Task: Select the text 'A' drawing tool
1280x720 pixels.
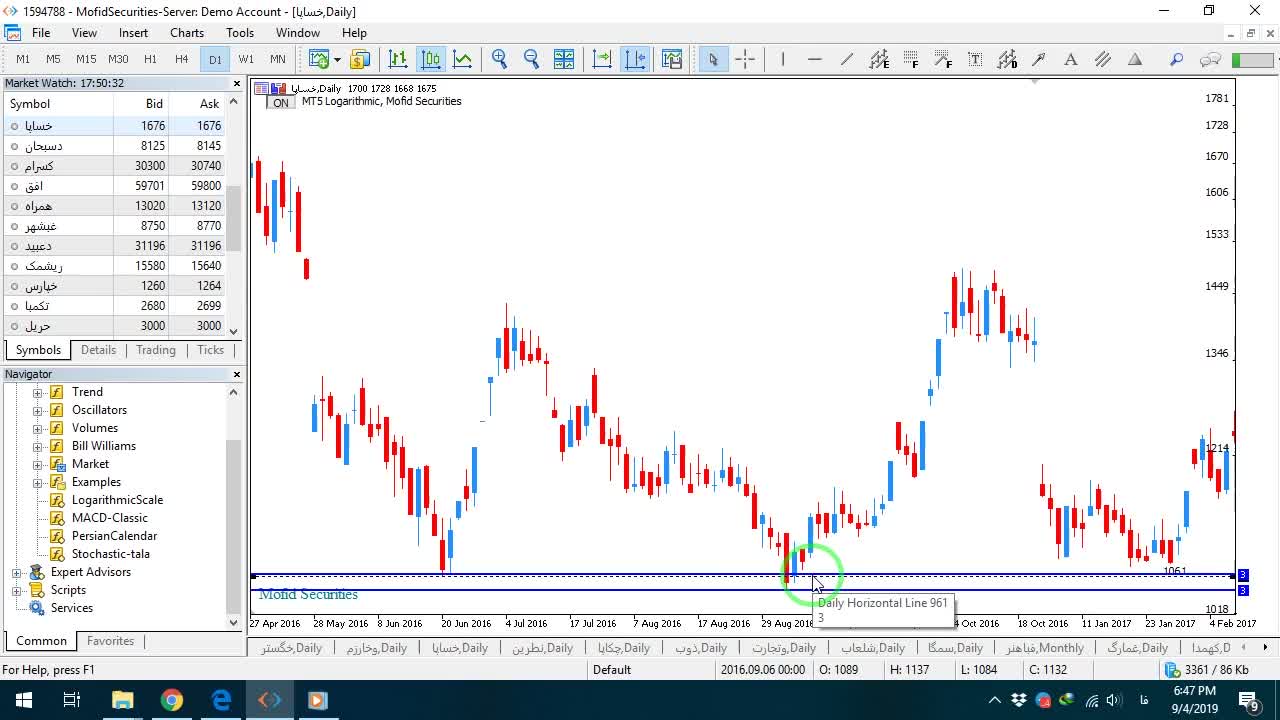Action: tap(1071, 59)
